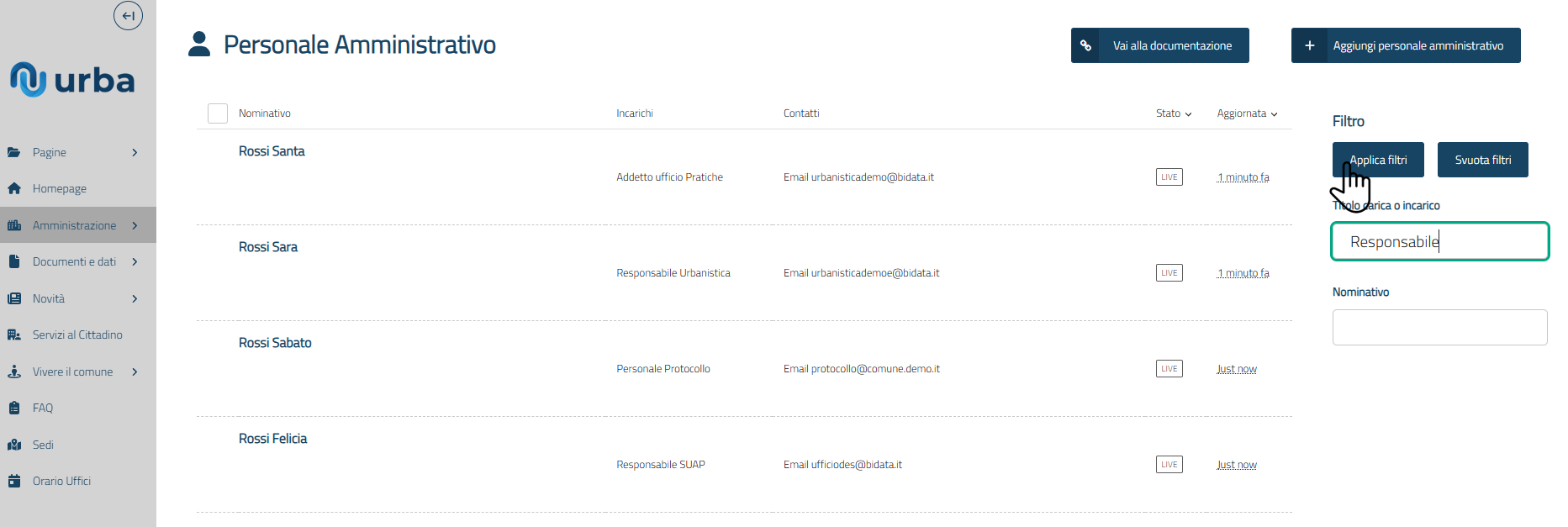Click the urba logo
Screen dimensions: 1568x527
point(72,80)
